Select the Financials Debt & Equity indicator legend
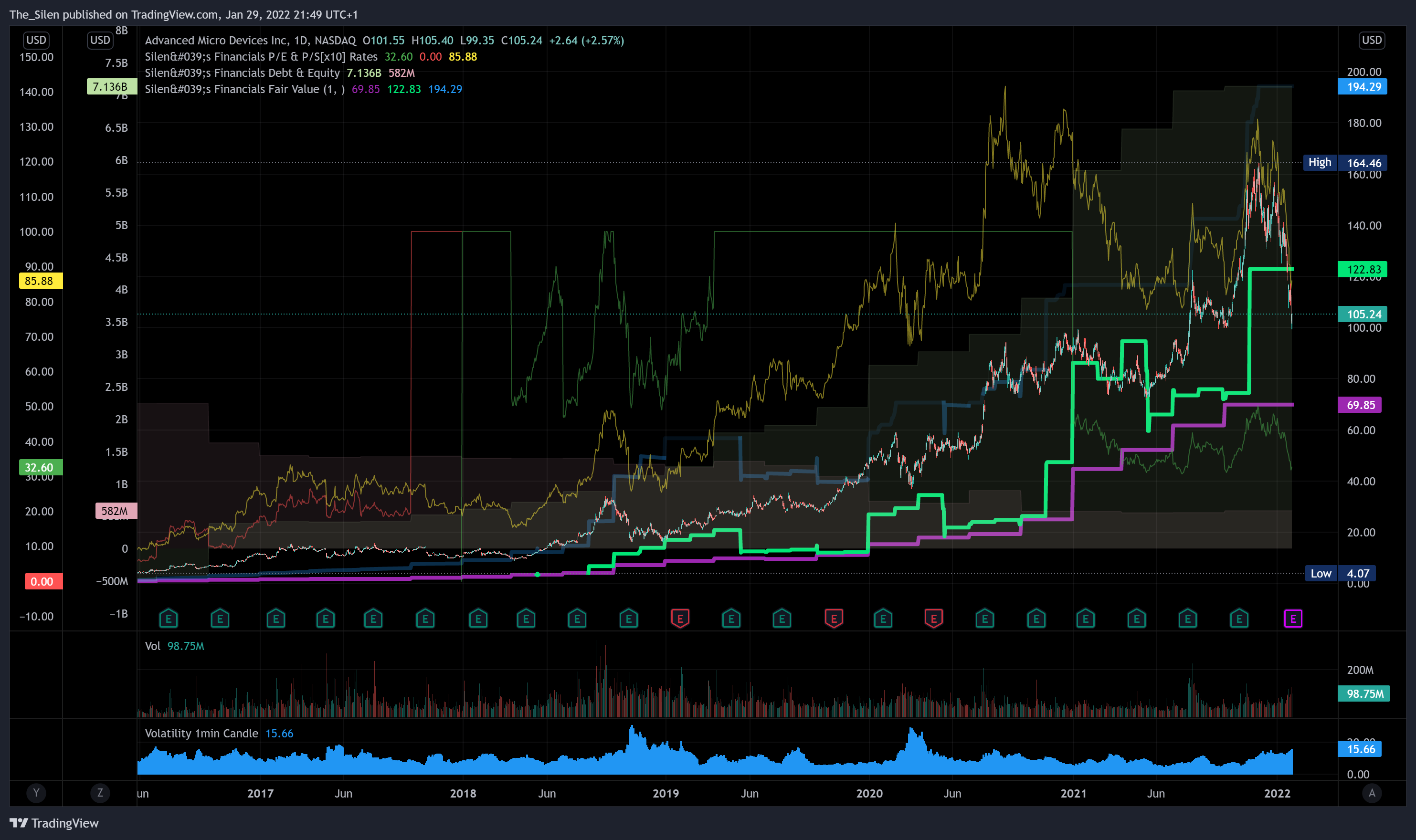 [x=243, y=73]
